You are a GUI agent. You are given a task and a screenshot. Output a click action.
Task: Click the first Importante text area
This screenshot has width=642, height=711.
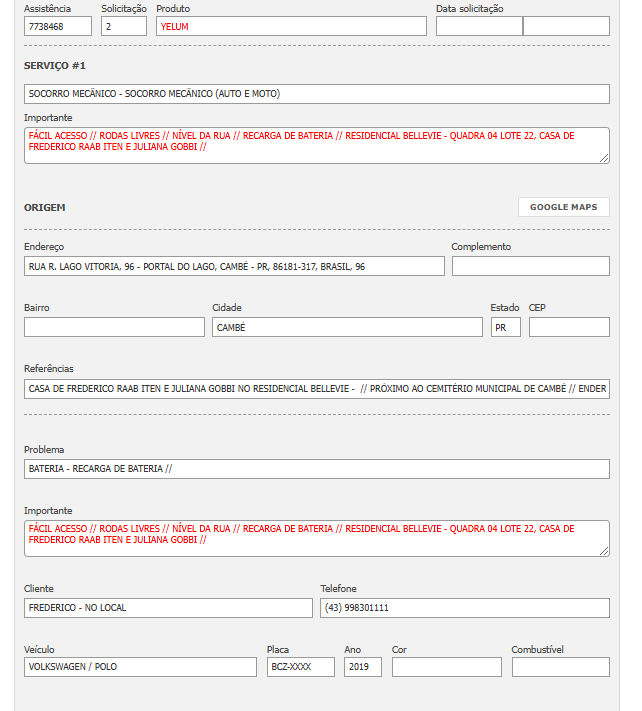coord(316,146)
